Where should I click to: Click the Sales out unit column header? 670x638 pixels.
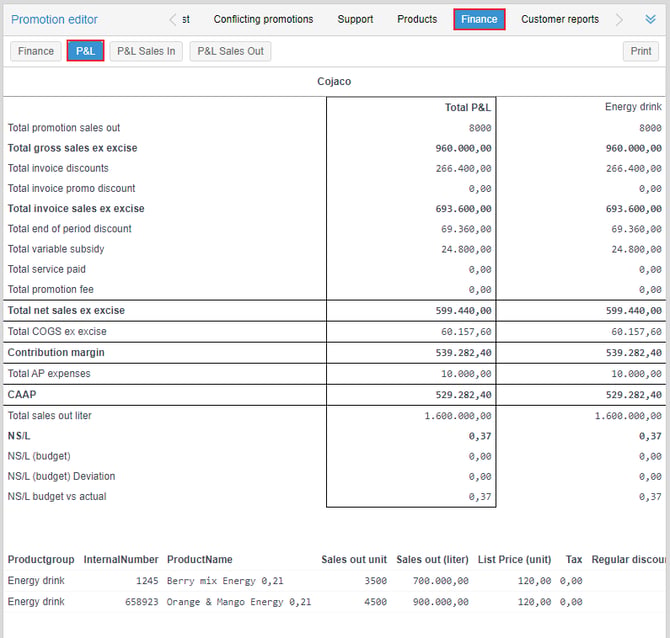pos(354,559)
